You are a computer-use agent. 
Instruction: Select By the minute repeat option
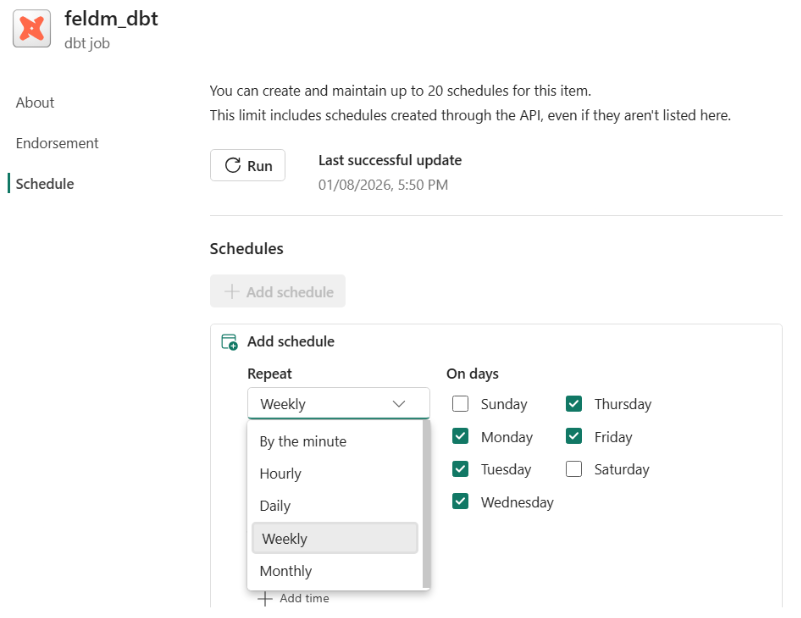pos(303,441)
